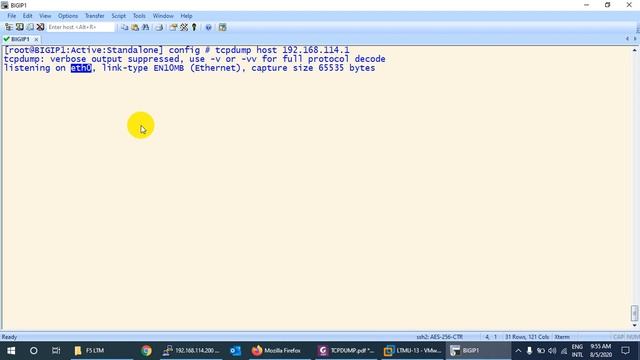640x360 pixels.
Task: Click the Enter host input field
Action: [81, 27]
